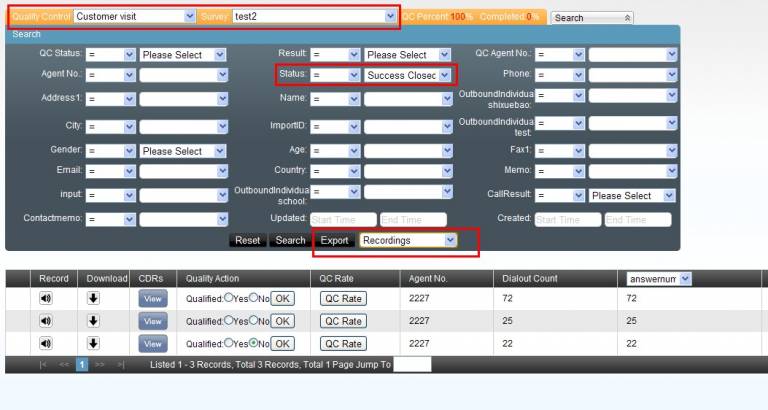This screenshot has width=768, height=410.
Task: Go to last page pagination icon
Action: pos(121,365)
